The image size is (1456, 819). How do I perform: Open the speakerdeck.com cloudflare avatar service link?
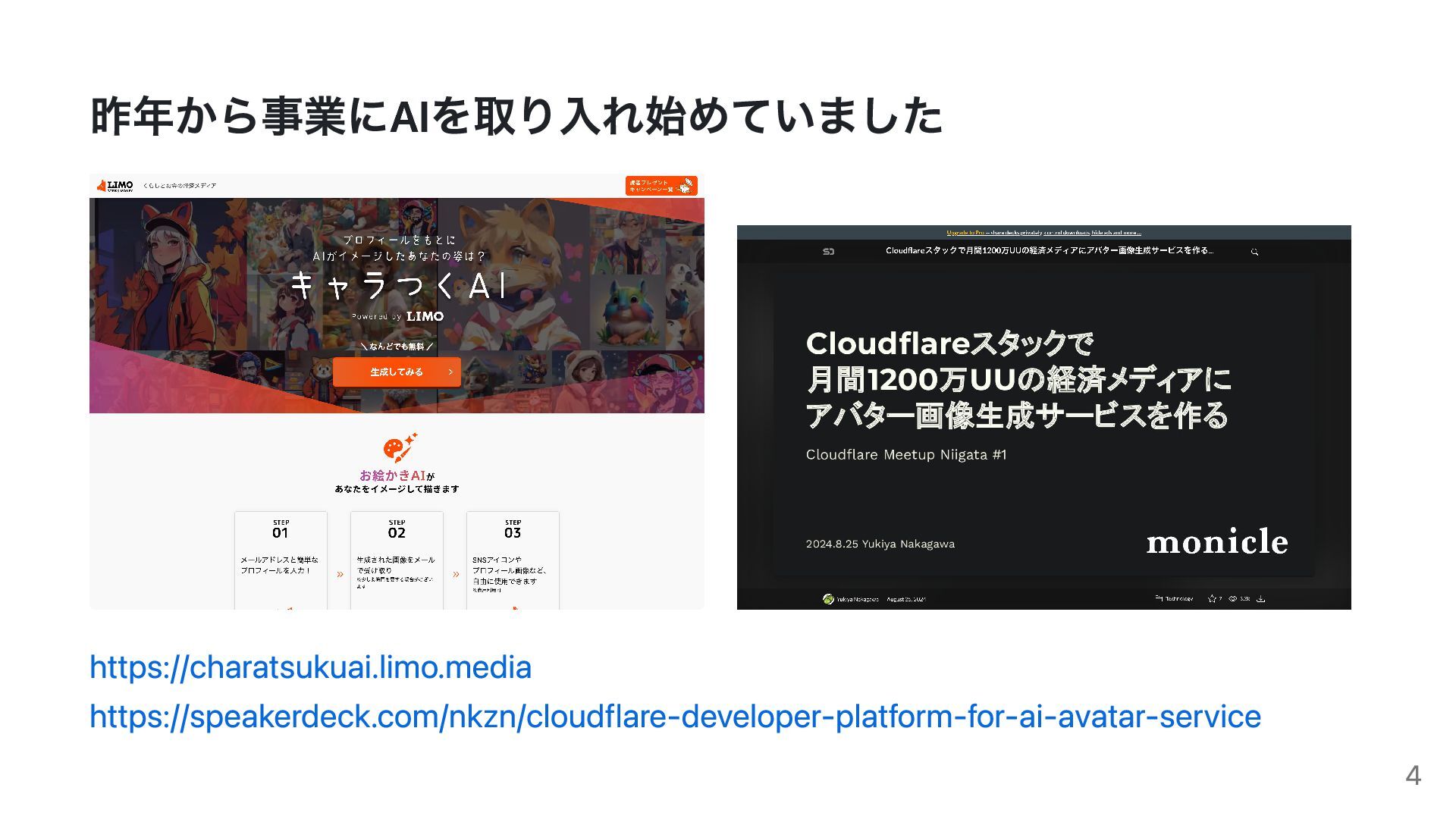point(675,717)
